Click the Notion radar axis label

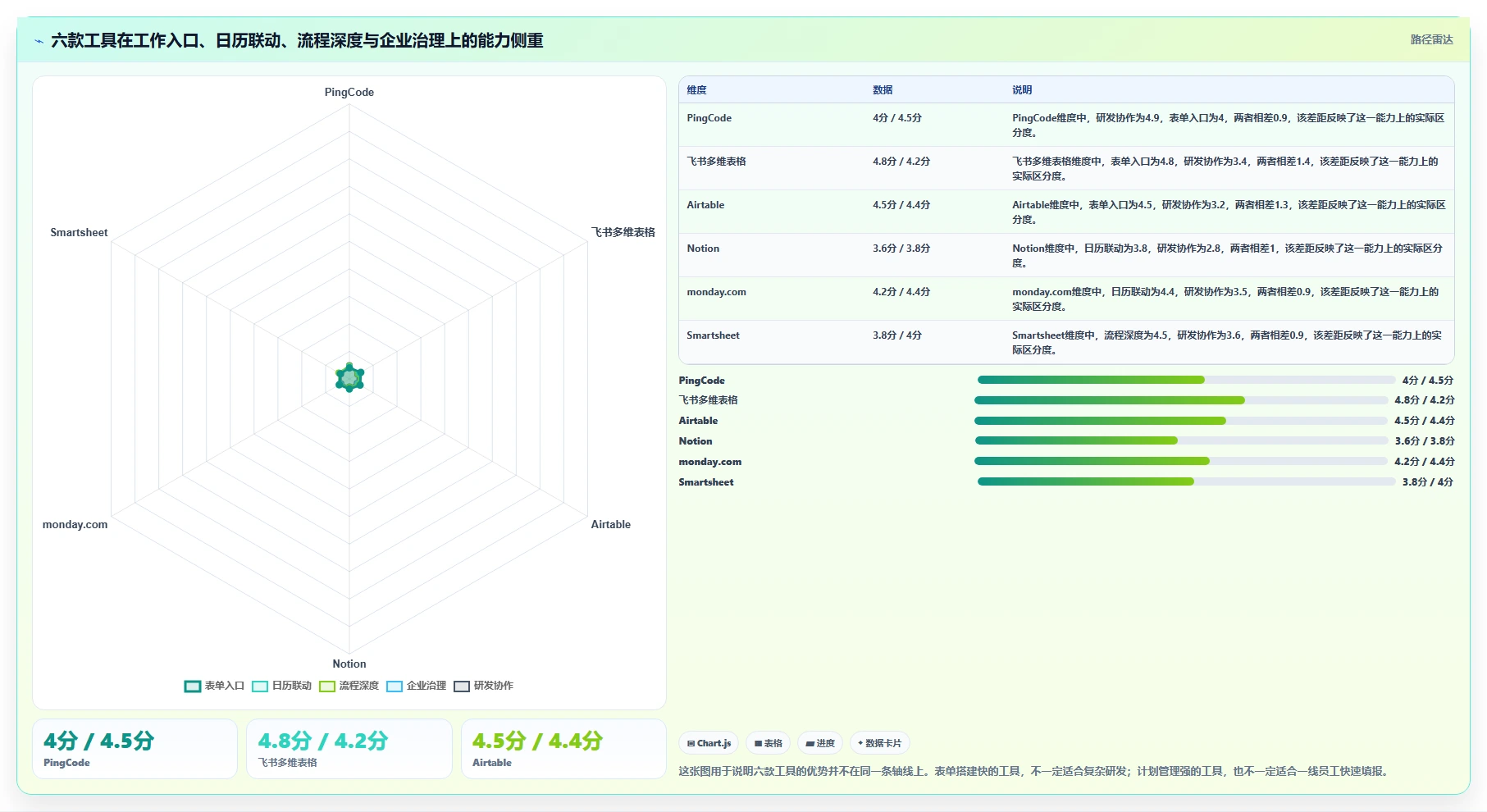point(349,664)
